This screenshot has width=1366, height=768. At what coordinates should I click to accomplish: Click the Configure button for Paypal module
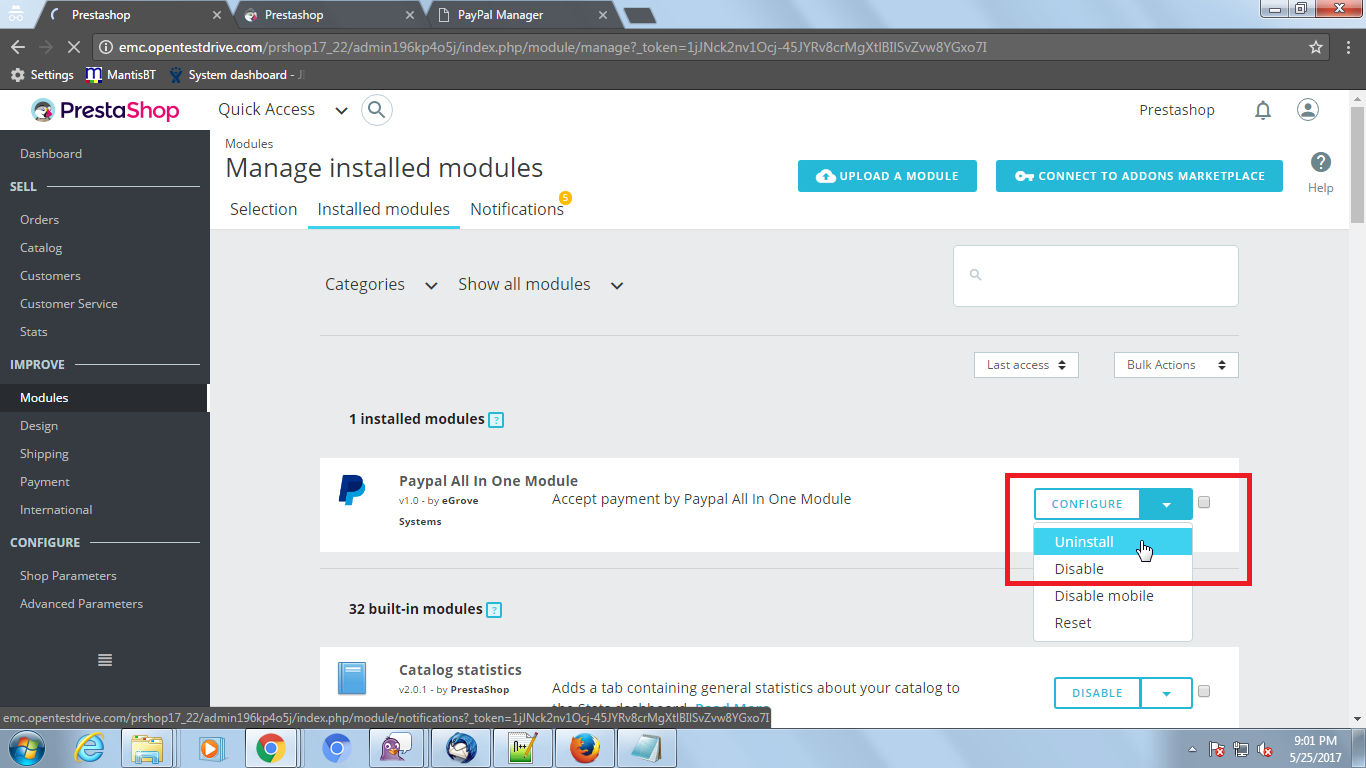click(1087, 504)
